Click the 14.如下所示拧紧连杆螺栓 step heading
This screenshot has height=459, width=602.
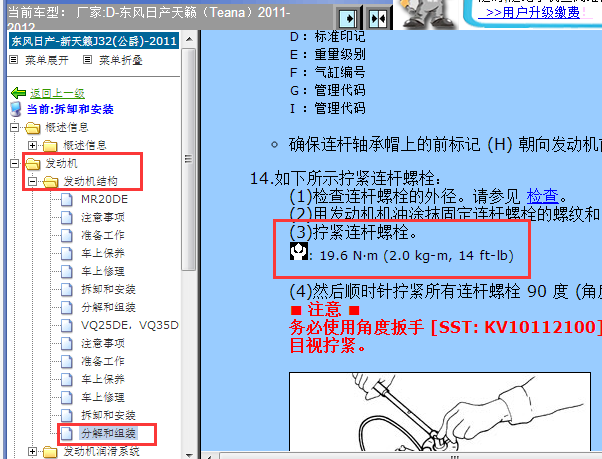pos(346,178)
